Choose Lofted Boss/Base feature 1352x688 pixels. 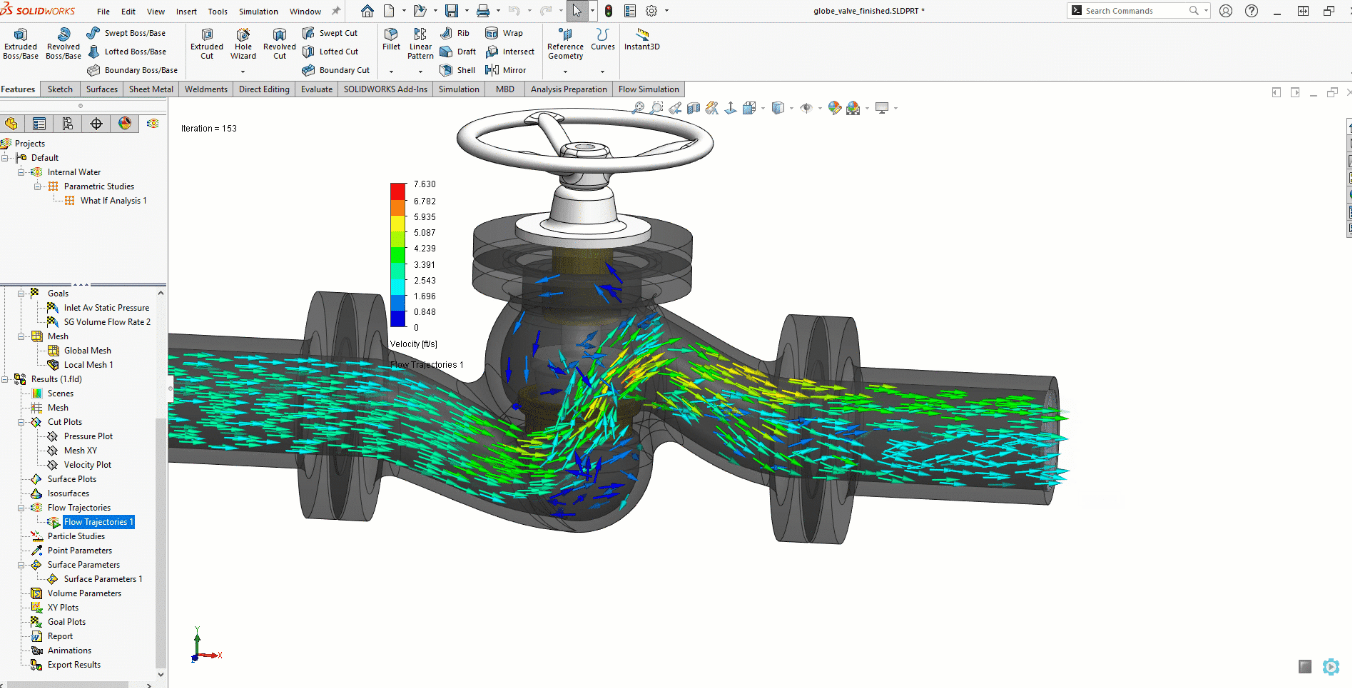point(126,52)
